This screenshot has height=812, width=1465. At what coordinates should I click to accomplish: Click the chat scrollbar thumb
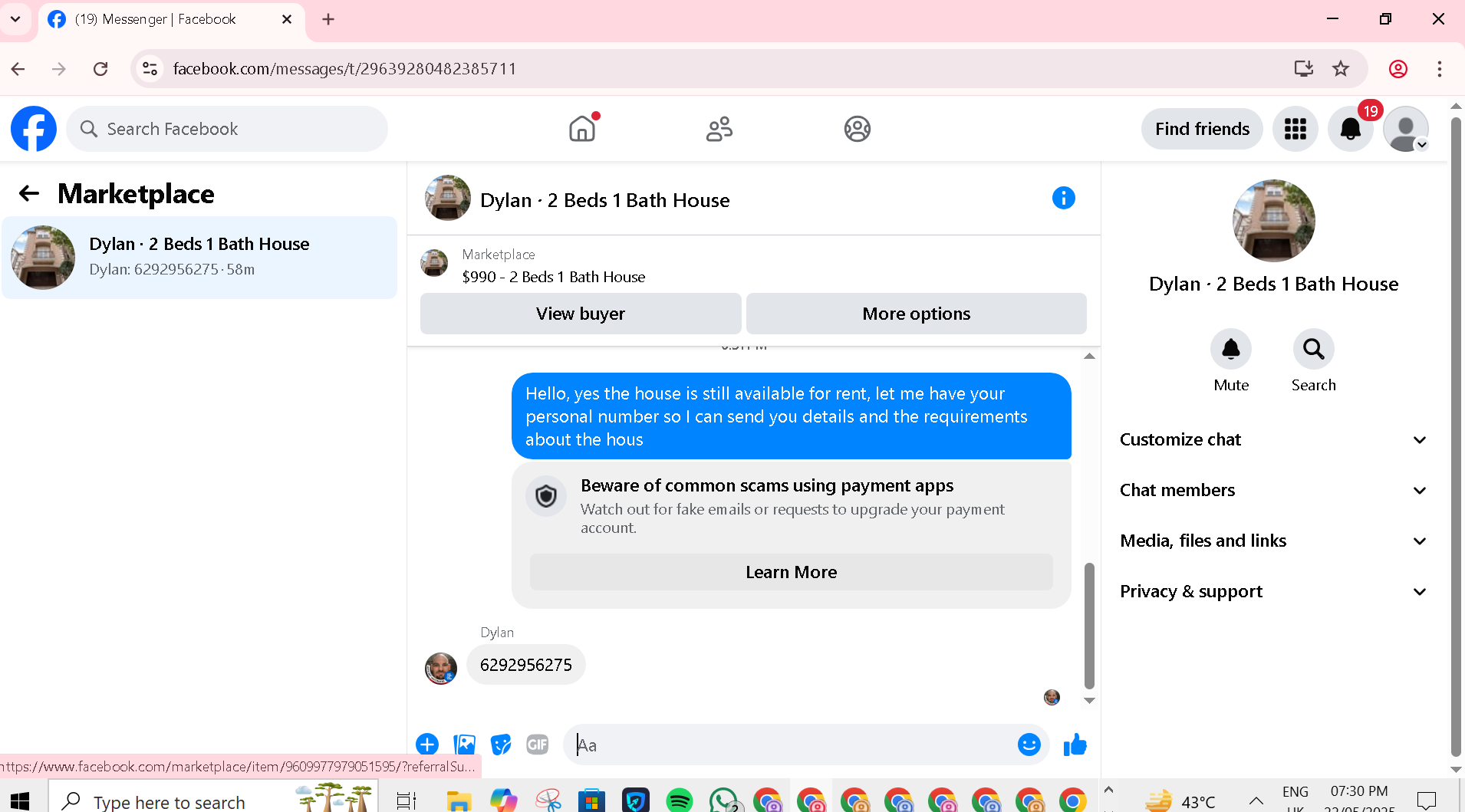coord(1089,626)
